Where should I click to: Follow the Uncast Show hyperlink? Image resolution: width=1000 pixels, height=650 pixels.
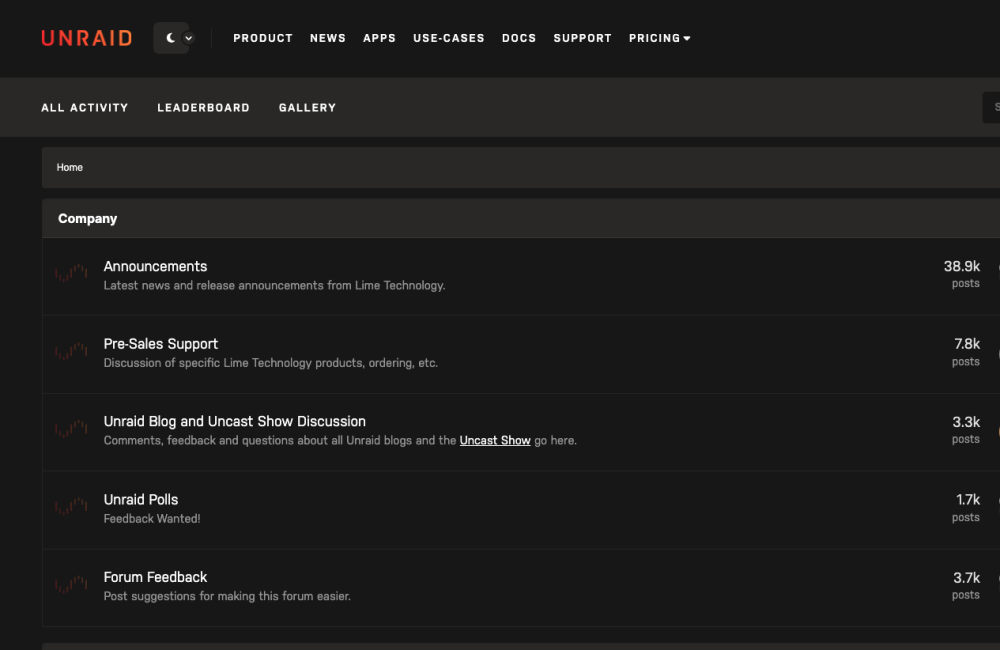tap(495, 440)
